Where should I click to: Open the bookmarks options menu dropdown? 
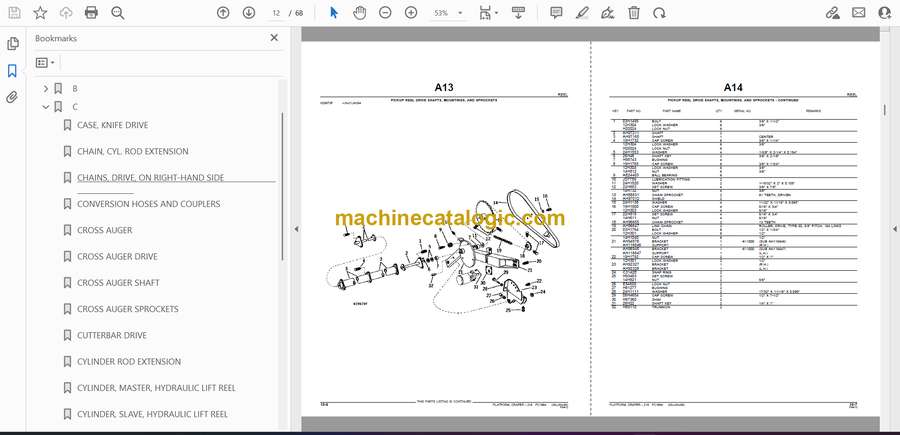coord(45,63)
